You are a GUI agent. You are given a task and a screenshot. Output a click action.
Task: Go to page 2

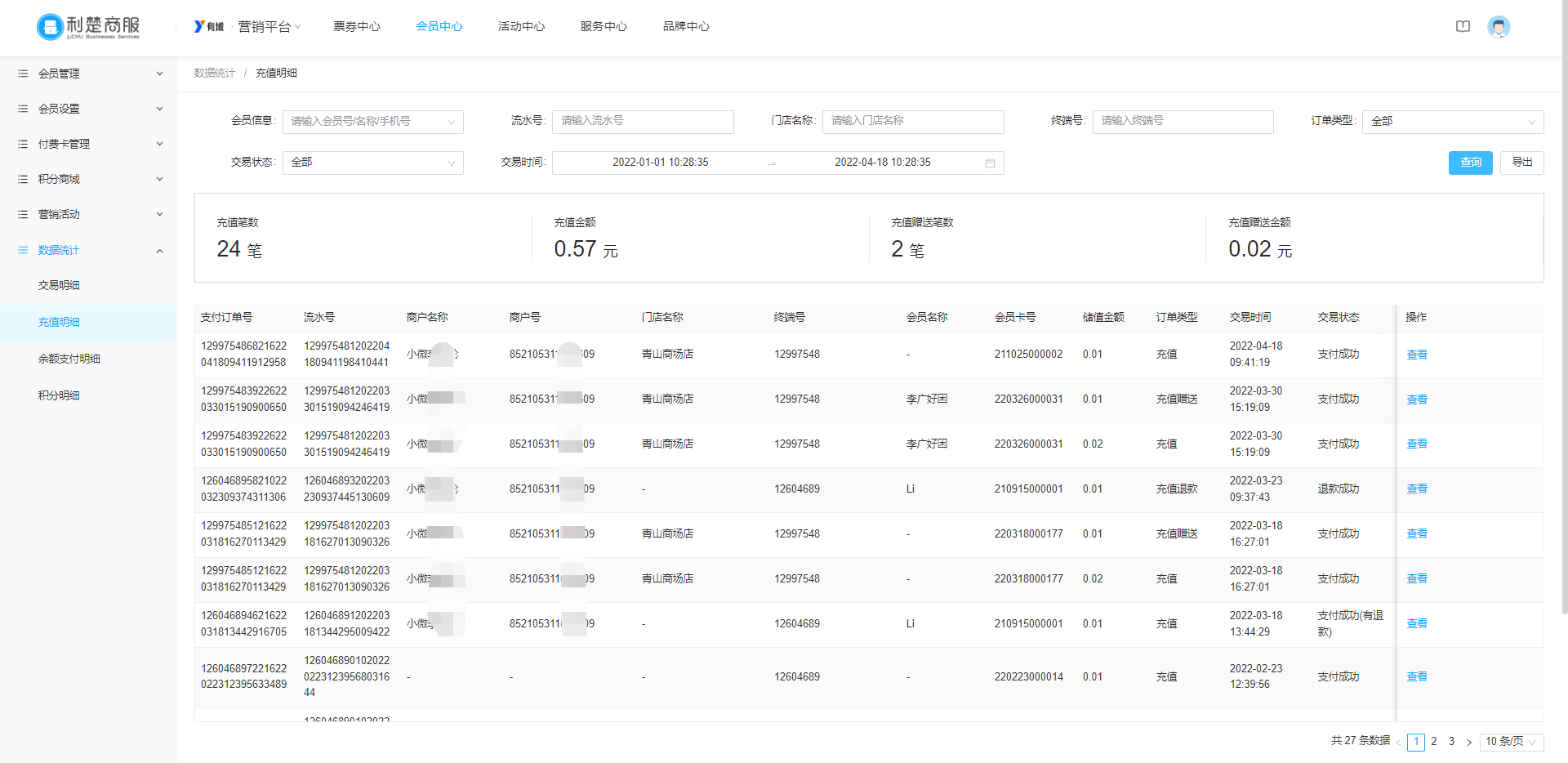[x=1434, y=742]
